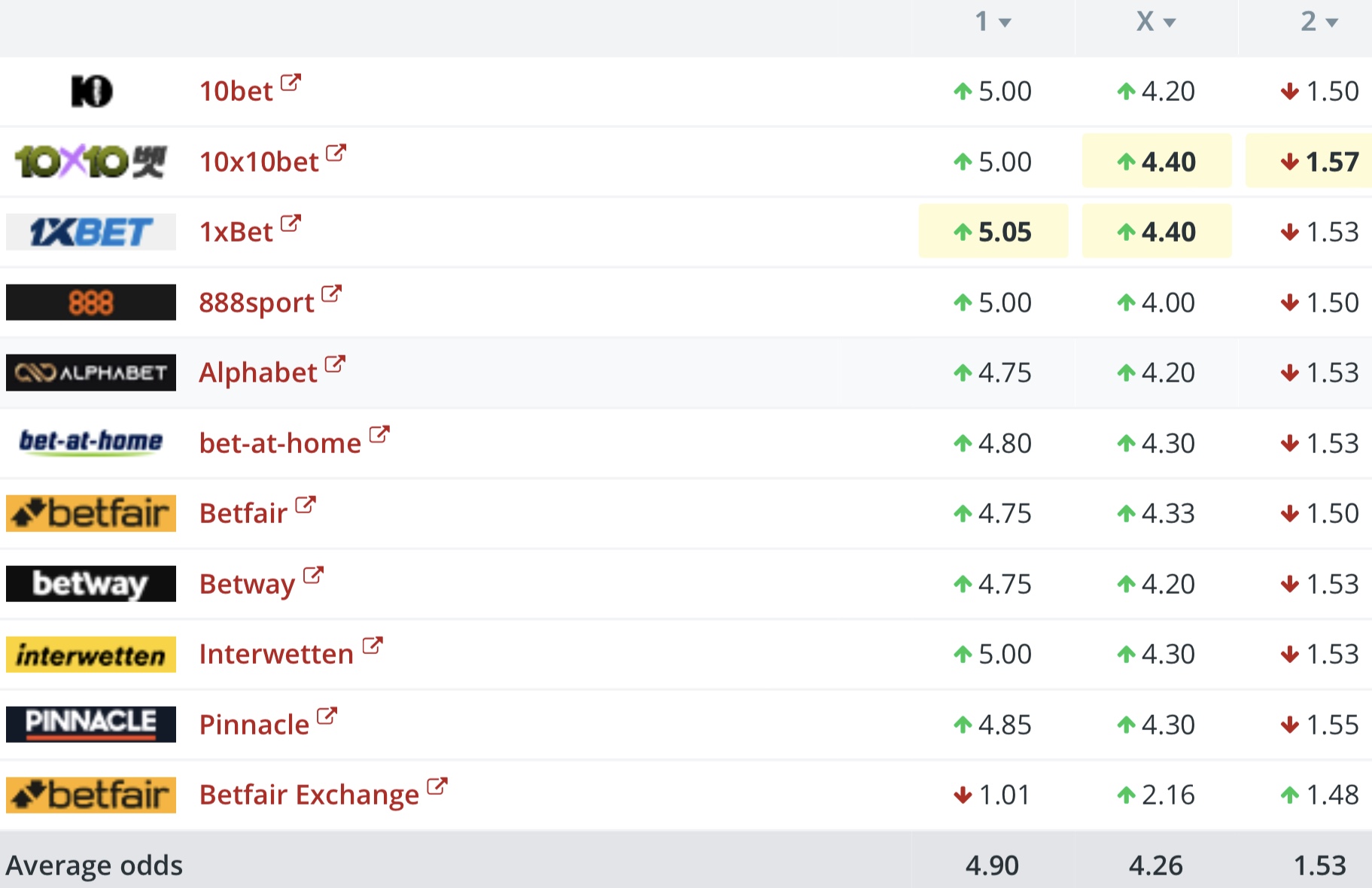
Task: Open the Betfair Exchange link
Action: (x=309, y=795)
